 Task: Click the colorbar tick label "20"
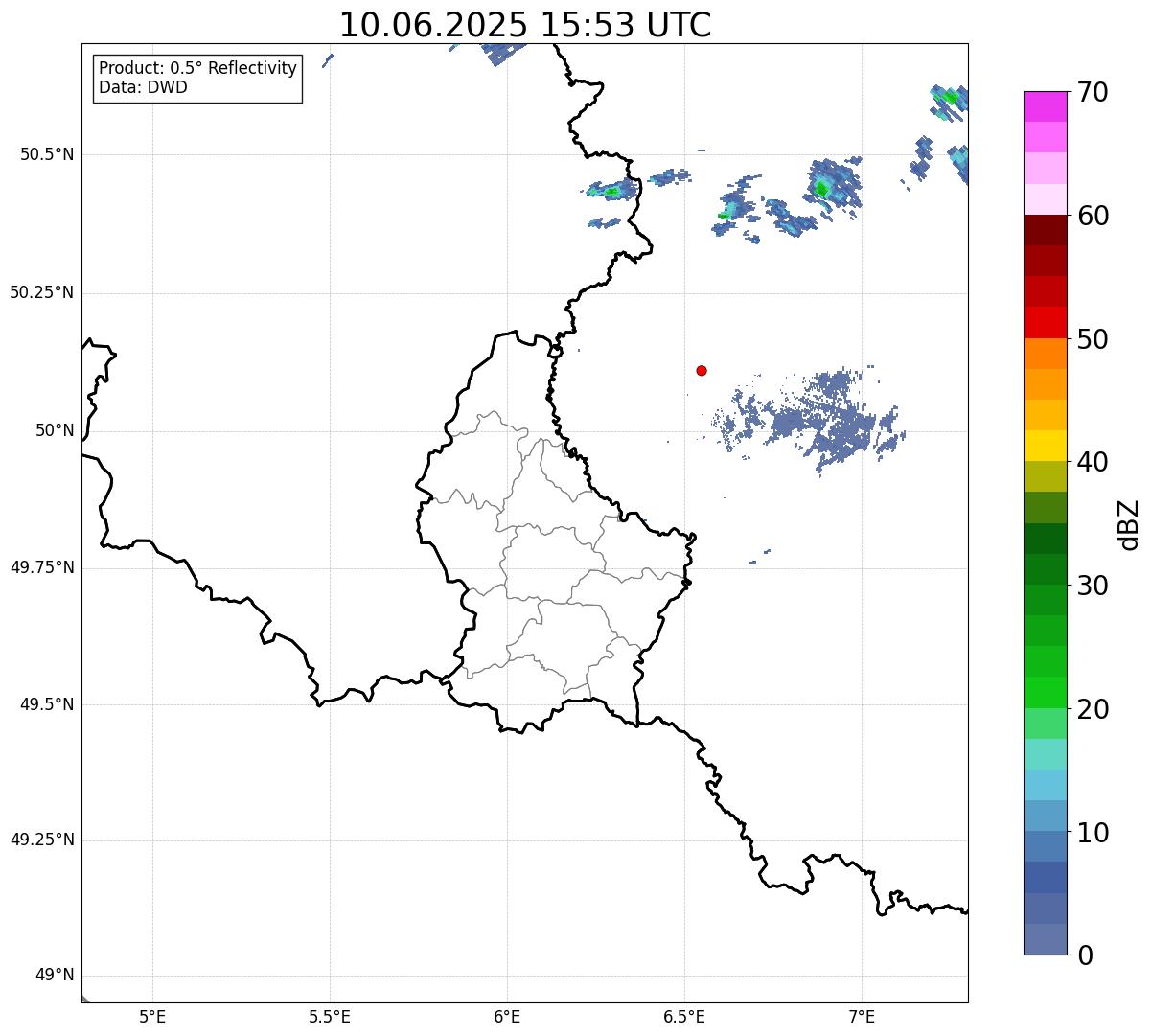(x=1093, y=709)
